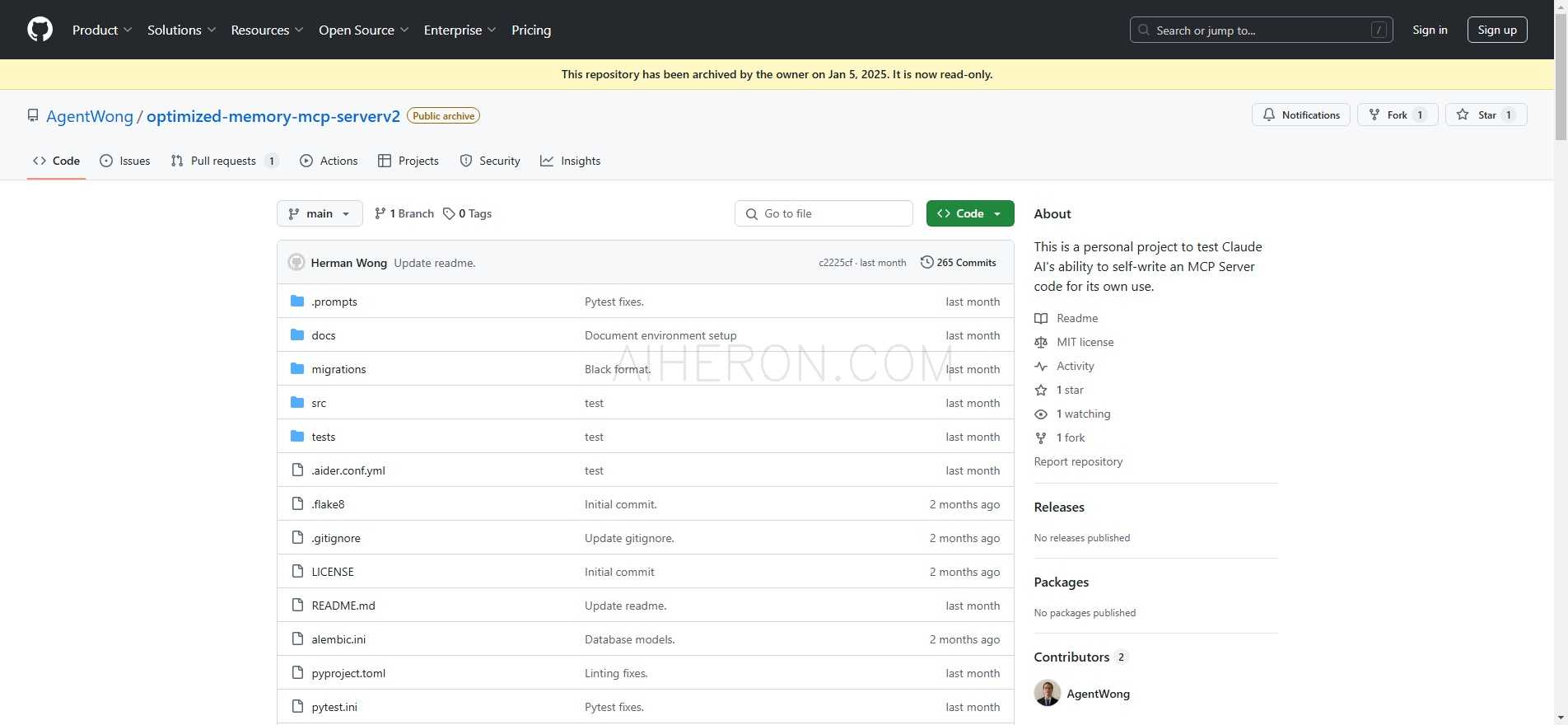Go to the GitHub homepage logo

click(40, 30)
